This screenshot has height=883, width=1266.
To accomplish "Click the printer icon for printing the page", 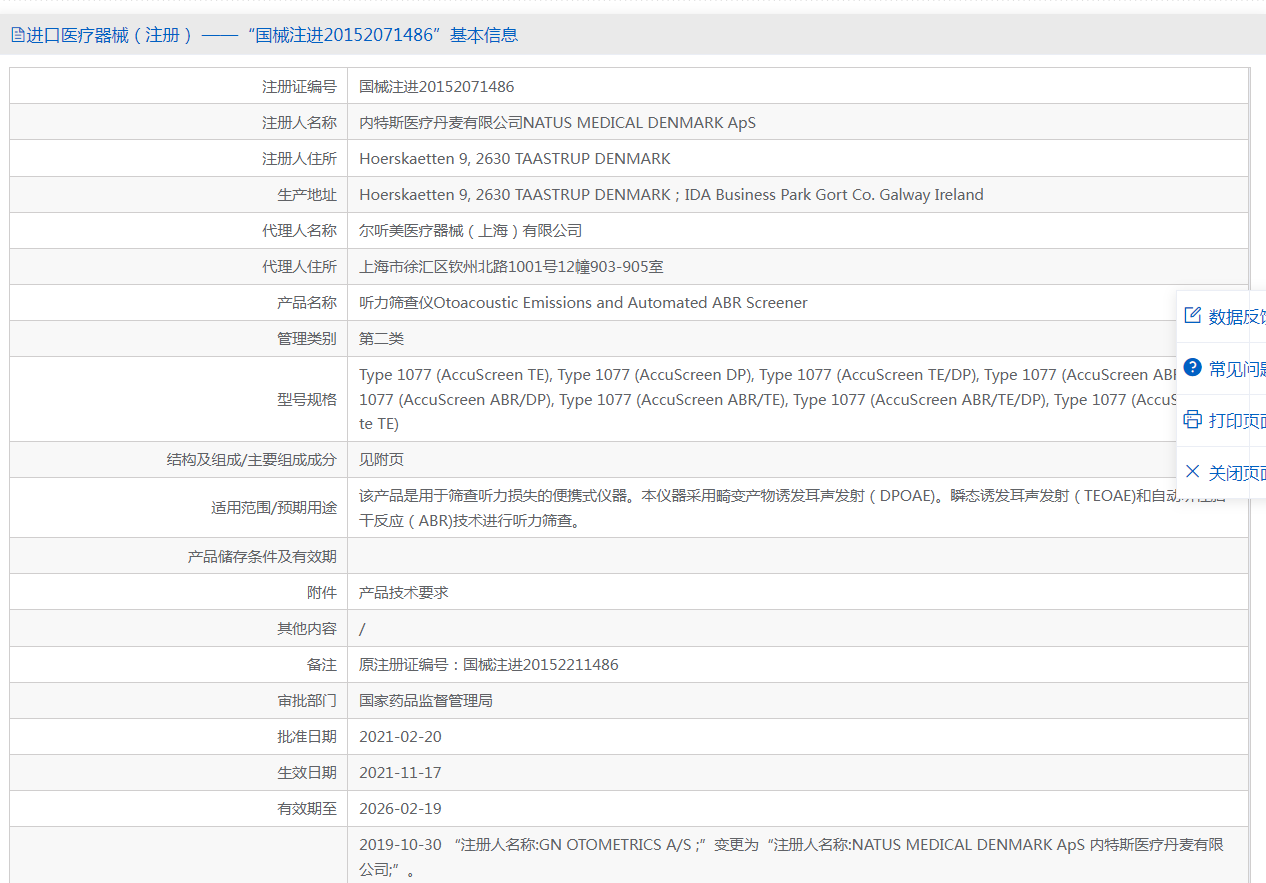I will click(1192, 420).
